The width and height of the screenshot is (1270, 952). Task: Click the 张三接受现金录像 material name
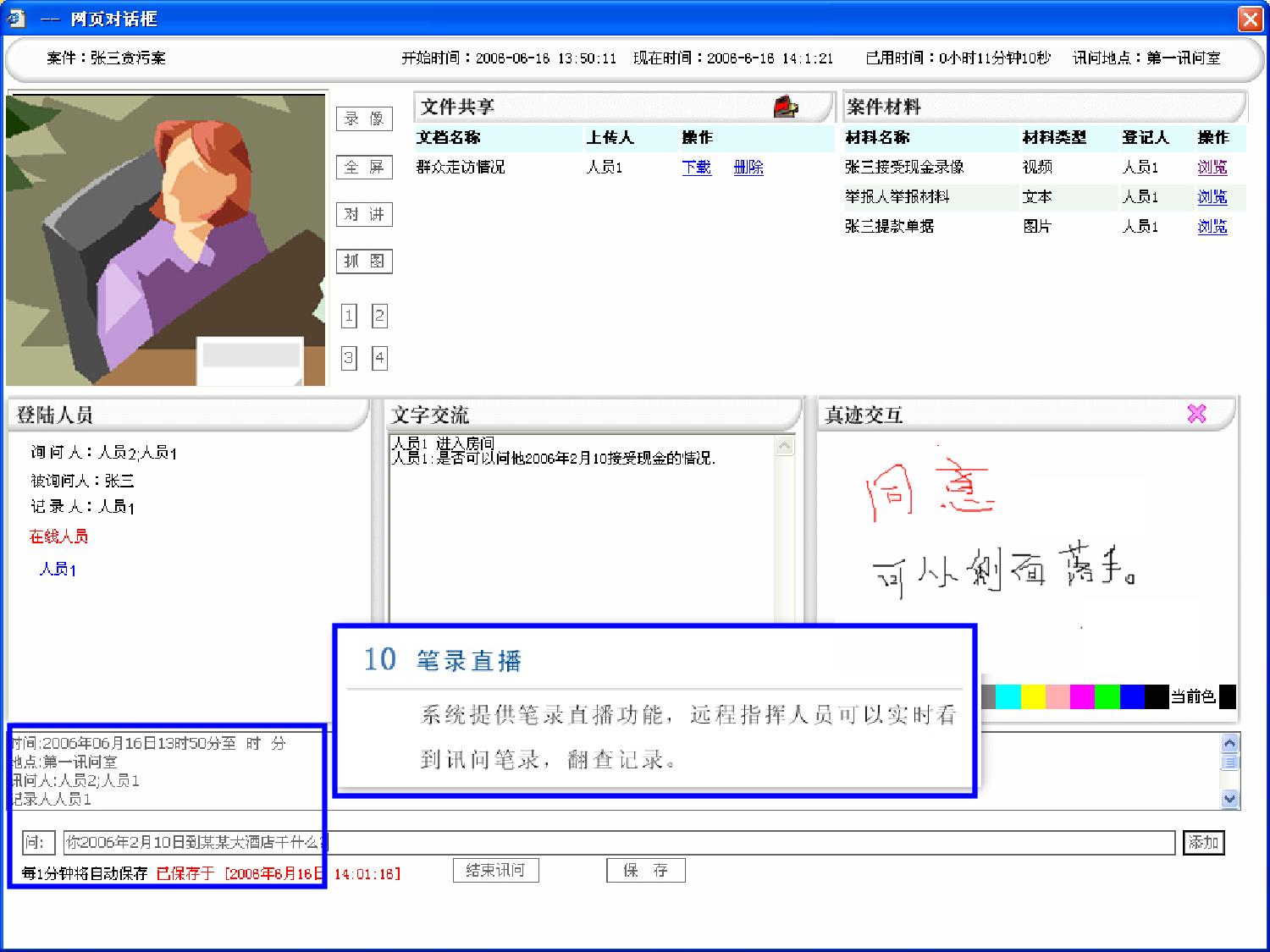(904, 167)
